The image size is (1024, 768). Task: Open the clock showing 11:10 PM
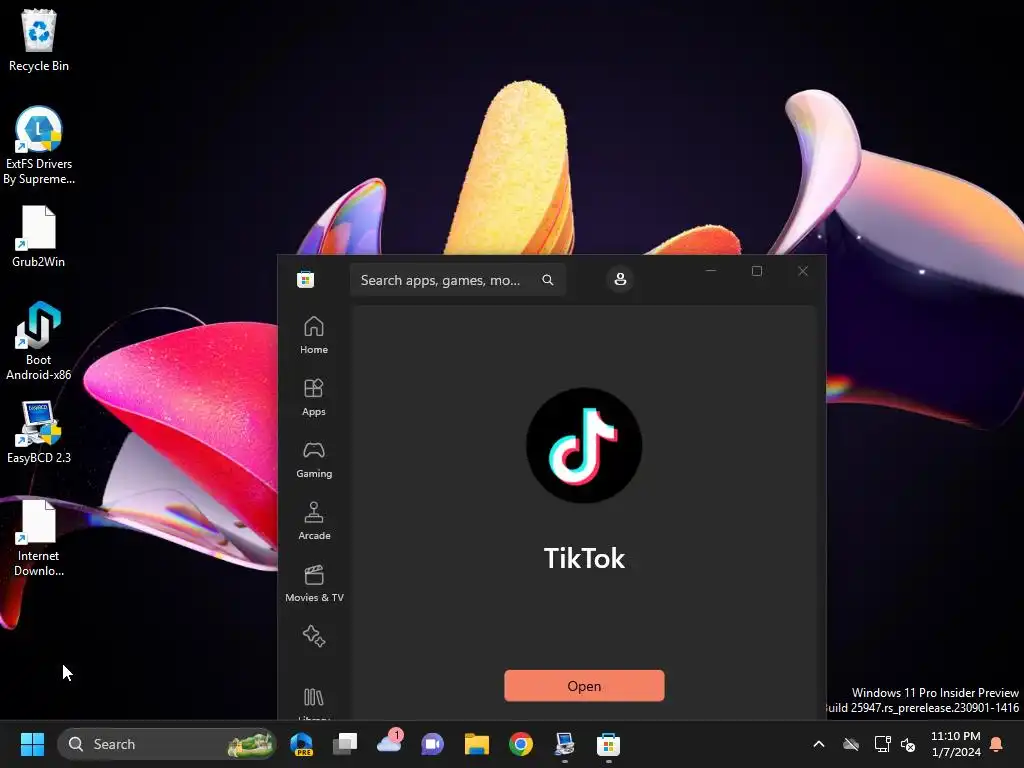(955, 744)
